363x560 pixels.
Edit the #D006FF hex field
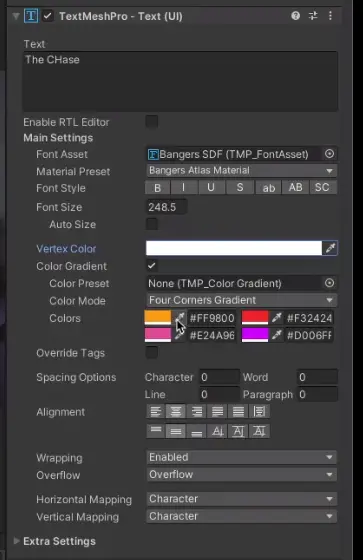[309, 335]
